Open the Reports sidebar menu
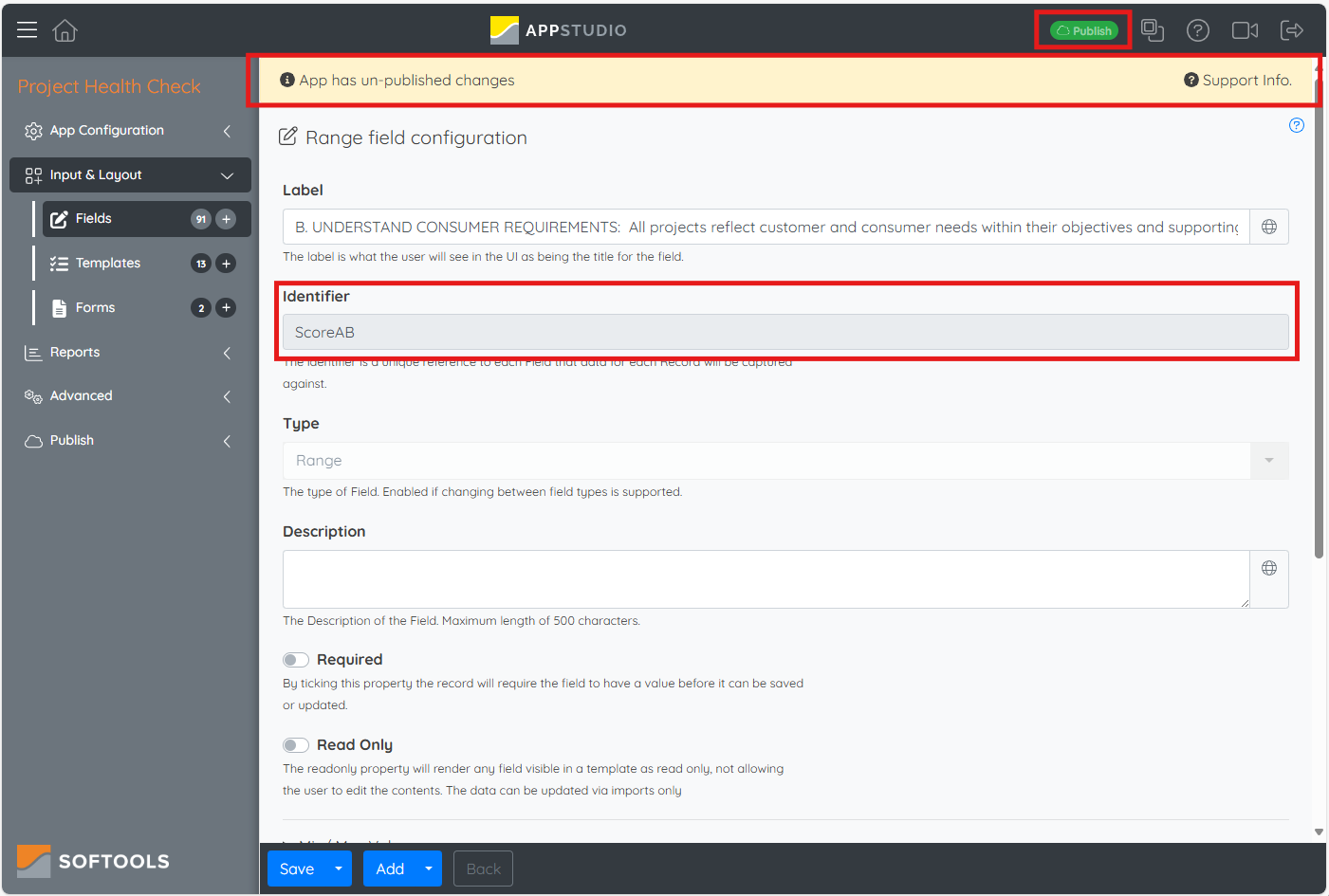The height and width of the screenshot is (896, 1329). coord(75,353)
